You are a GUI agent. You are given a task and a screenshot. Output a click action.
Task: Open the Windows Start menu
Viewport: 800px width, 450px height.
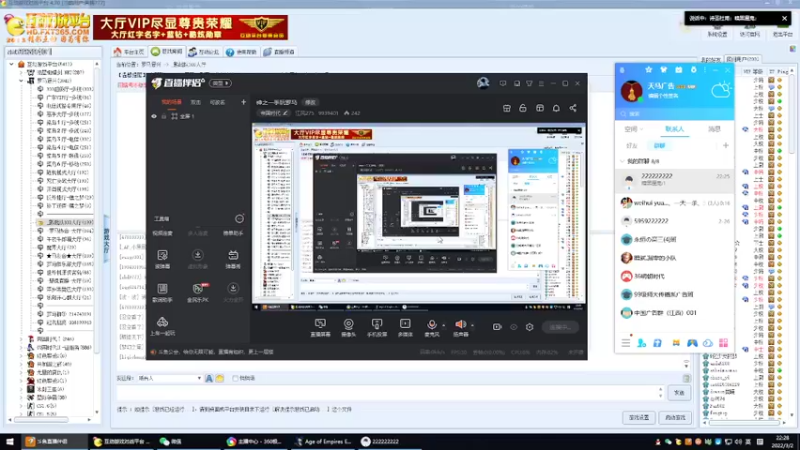tap(10, 442)
